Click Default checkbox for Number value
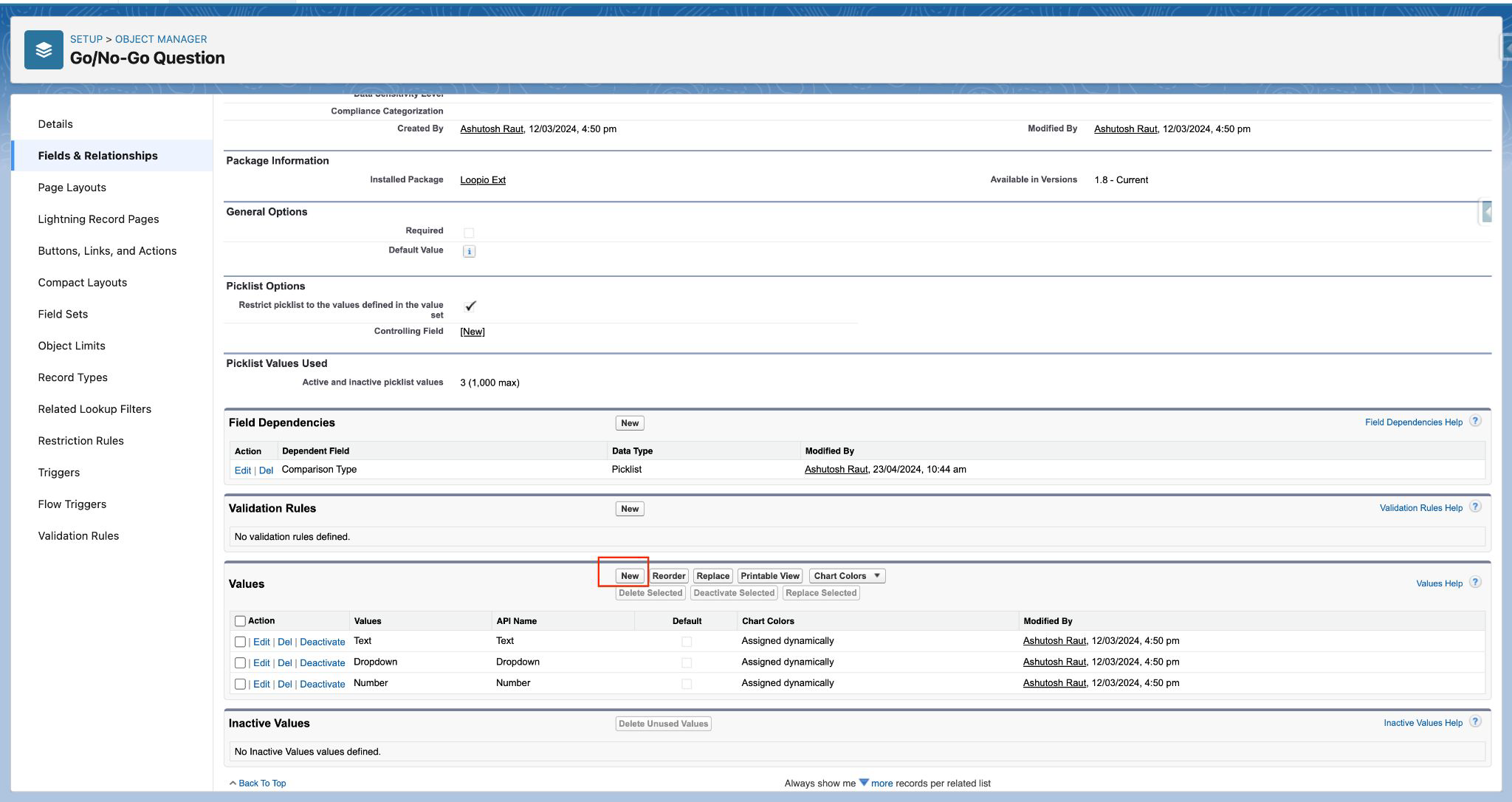This screenshot has height=802, width=1512. [x=687, y=685]
